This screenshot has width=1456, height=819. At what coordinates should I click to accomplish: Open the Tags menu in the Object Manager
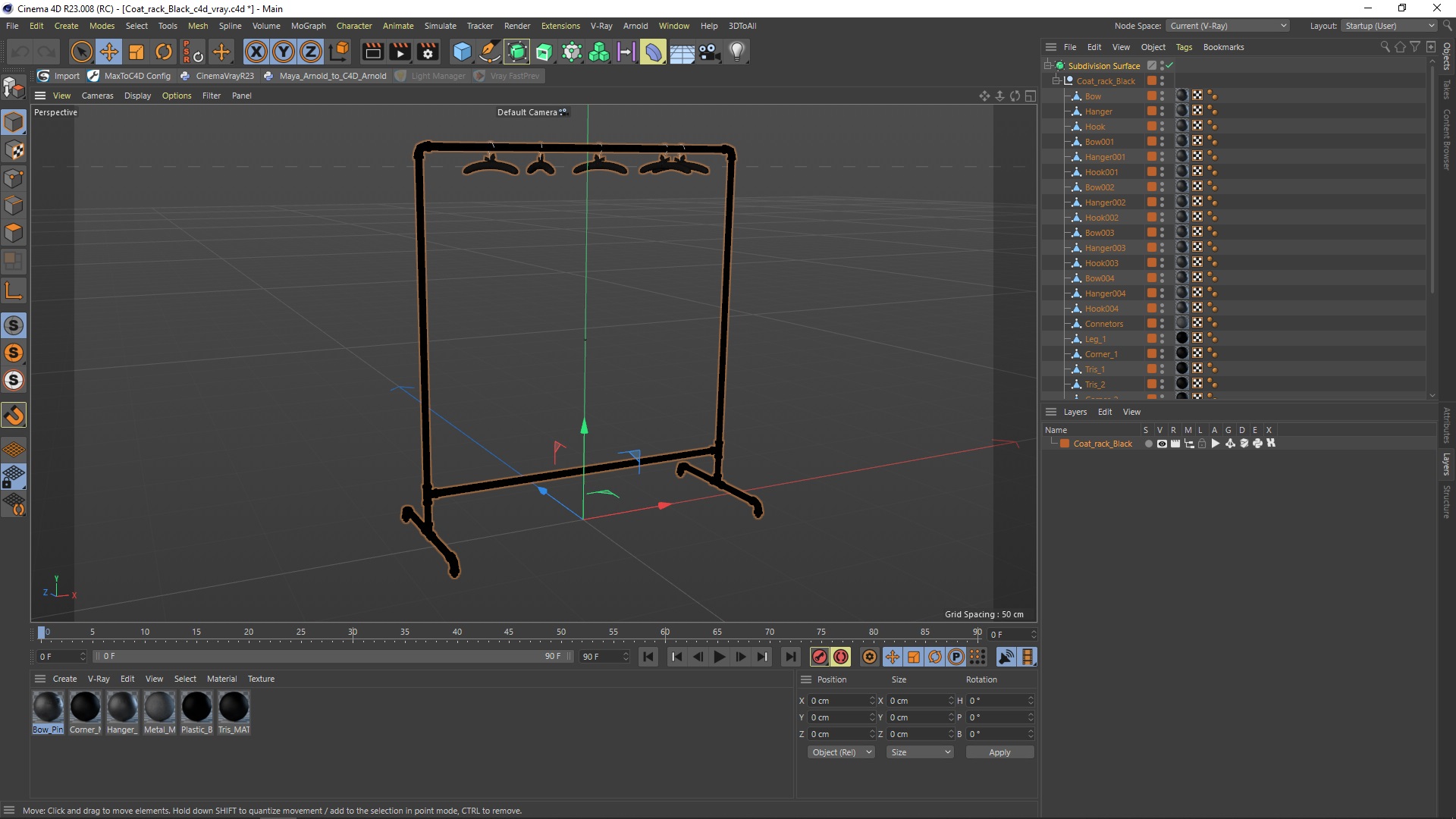(1183, 47)
